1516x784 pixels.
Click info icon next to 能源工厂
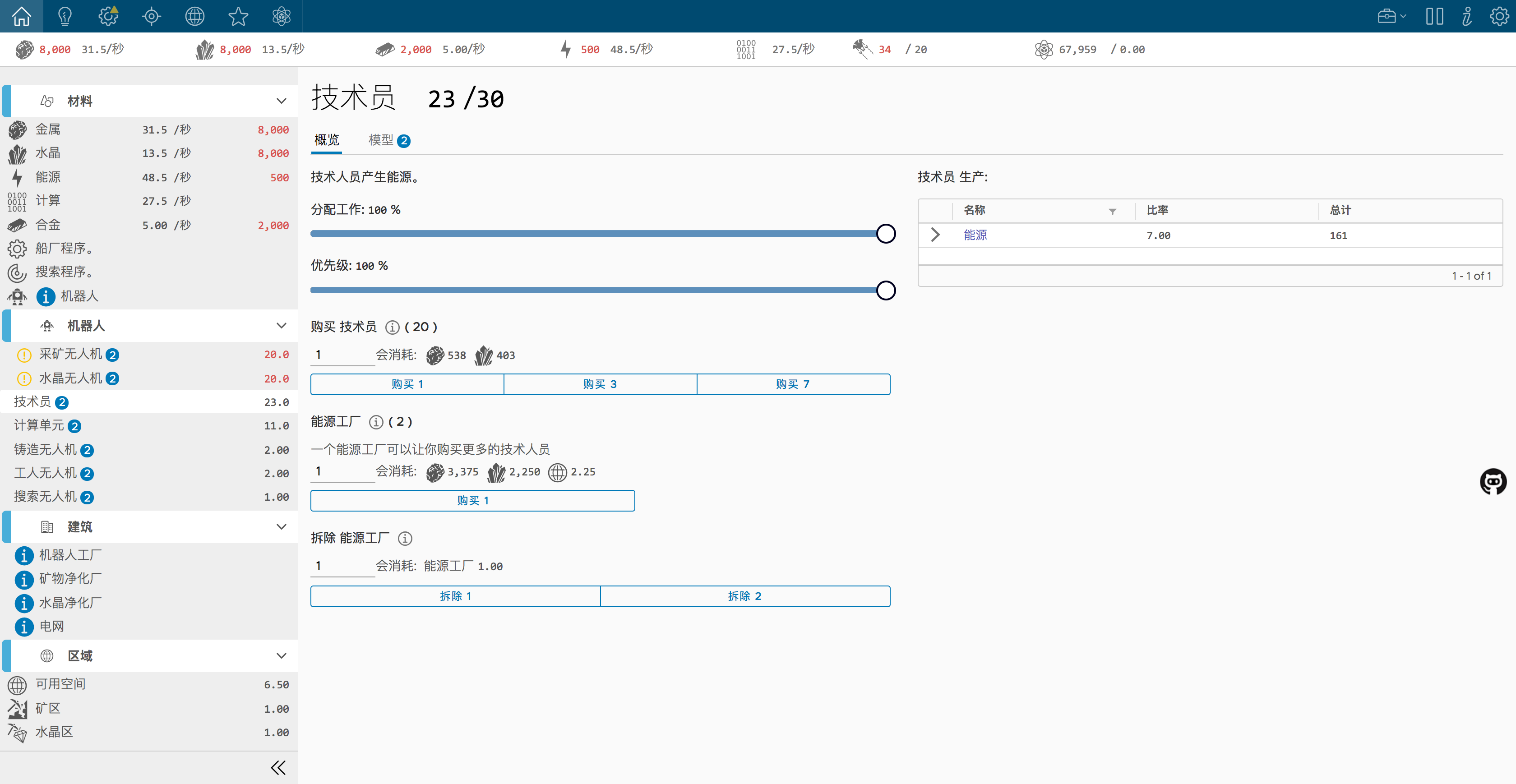376,422
